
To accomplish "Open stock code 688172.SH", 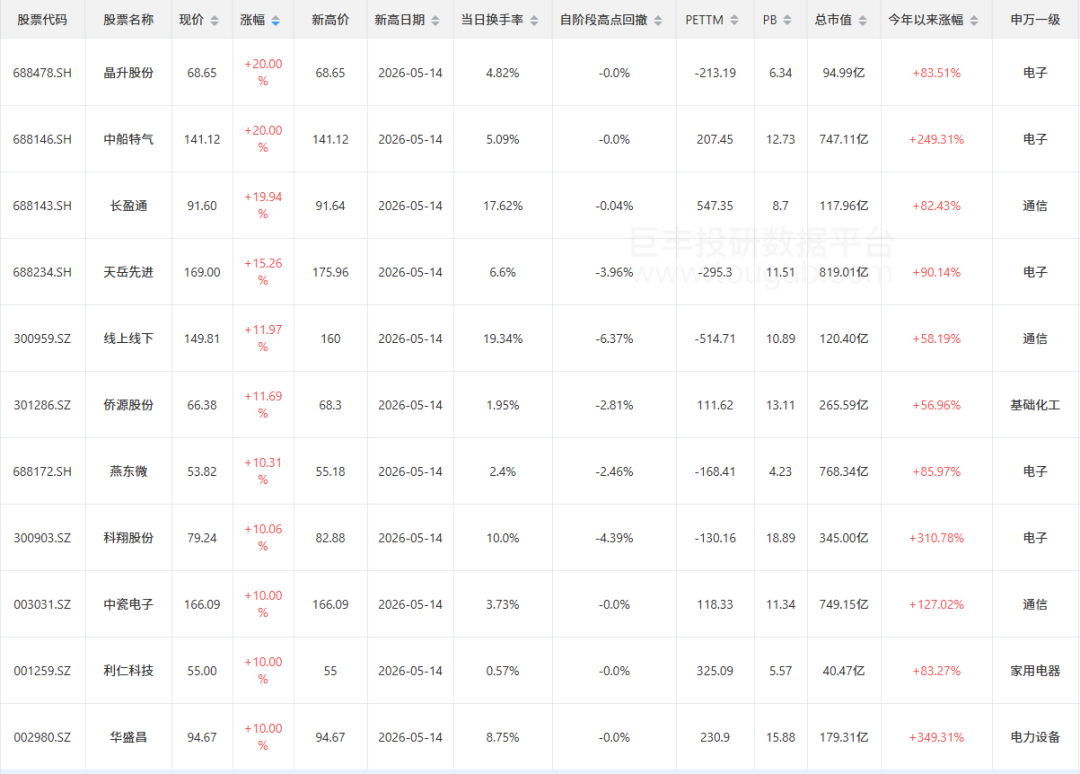I will coord(42,472).
